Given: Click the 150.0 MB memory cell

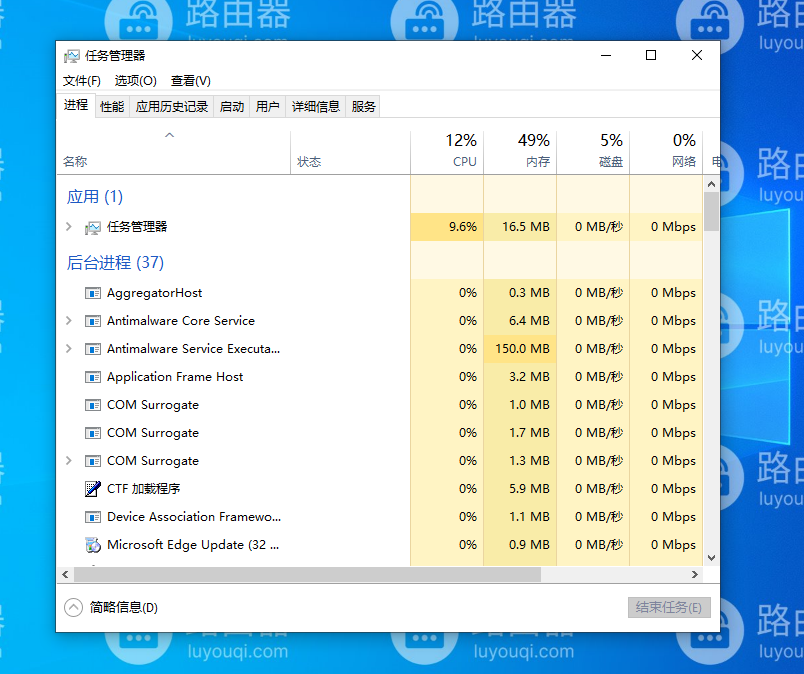Looking at the screenshot, I should tap(520, 349).
